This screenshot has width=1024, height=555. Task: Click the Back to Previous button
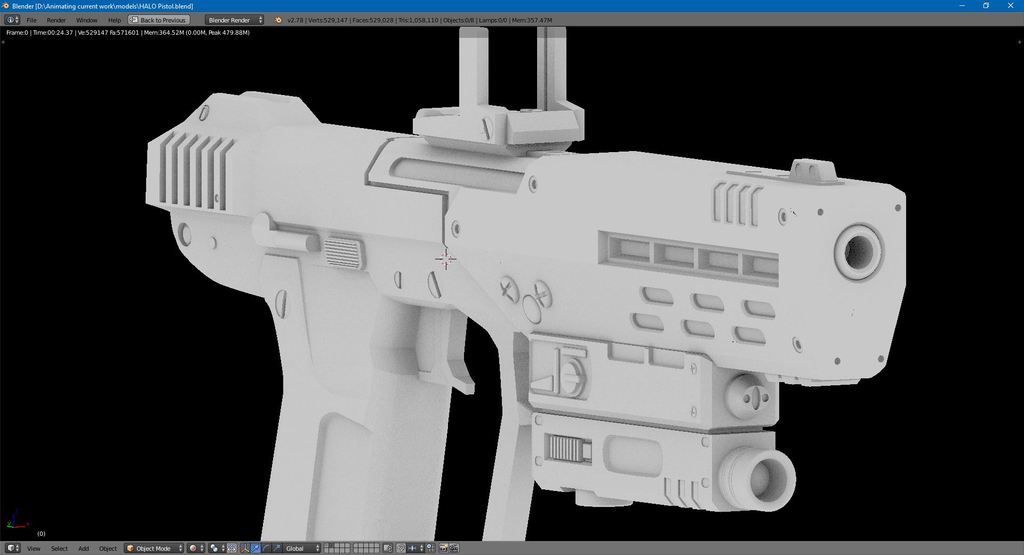(159, 20)
